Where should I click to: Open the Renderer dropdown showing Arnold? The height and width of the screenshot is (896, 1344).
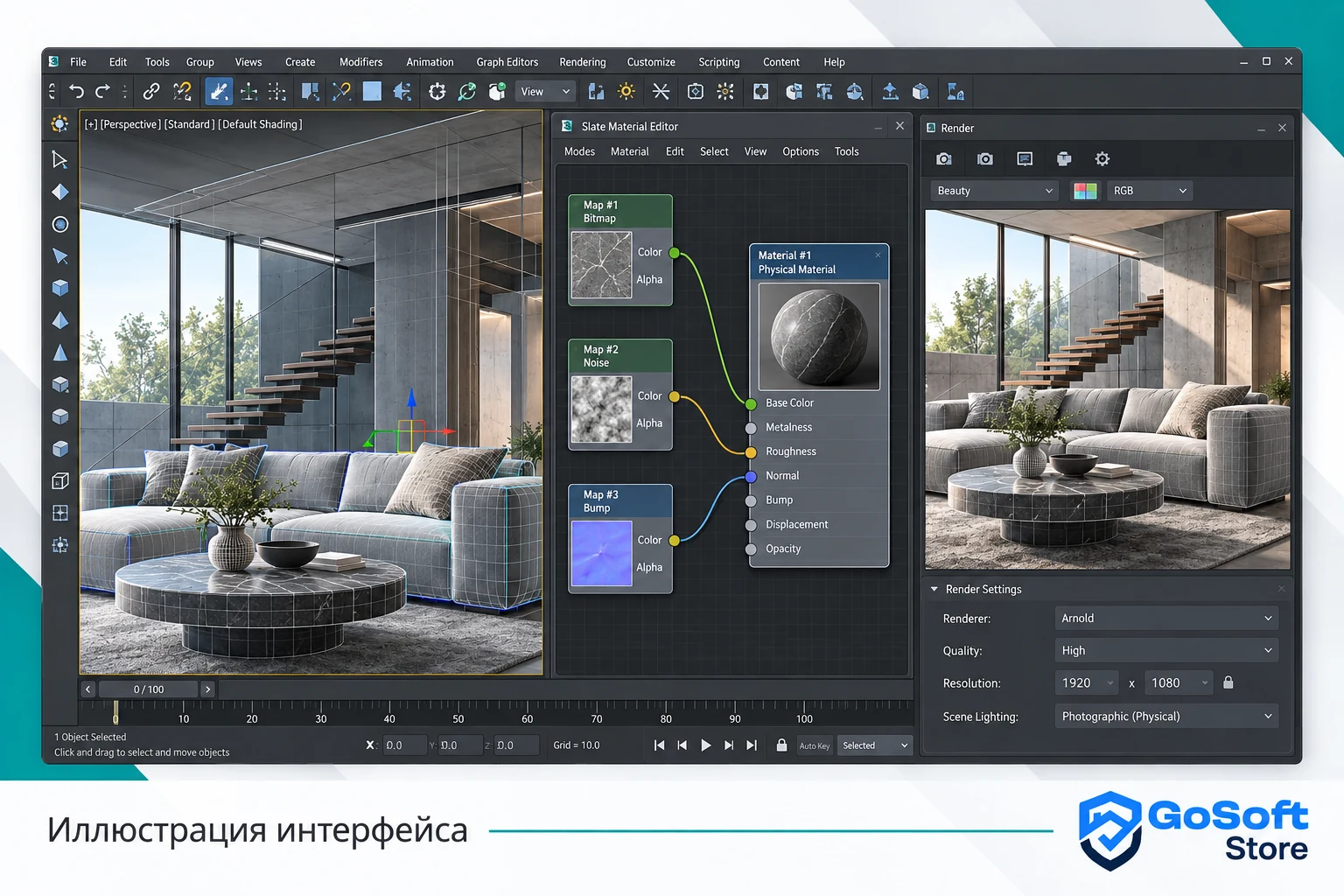(x=1166, y=618)
